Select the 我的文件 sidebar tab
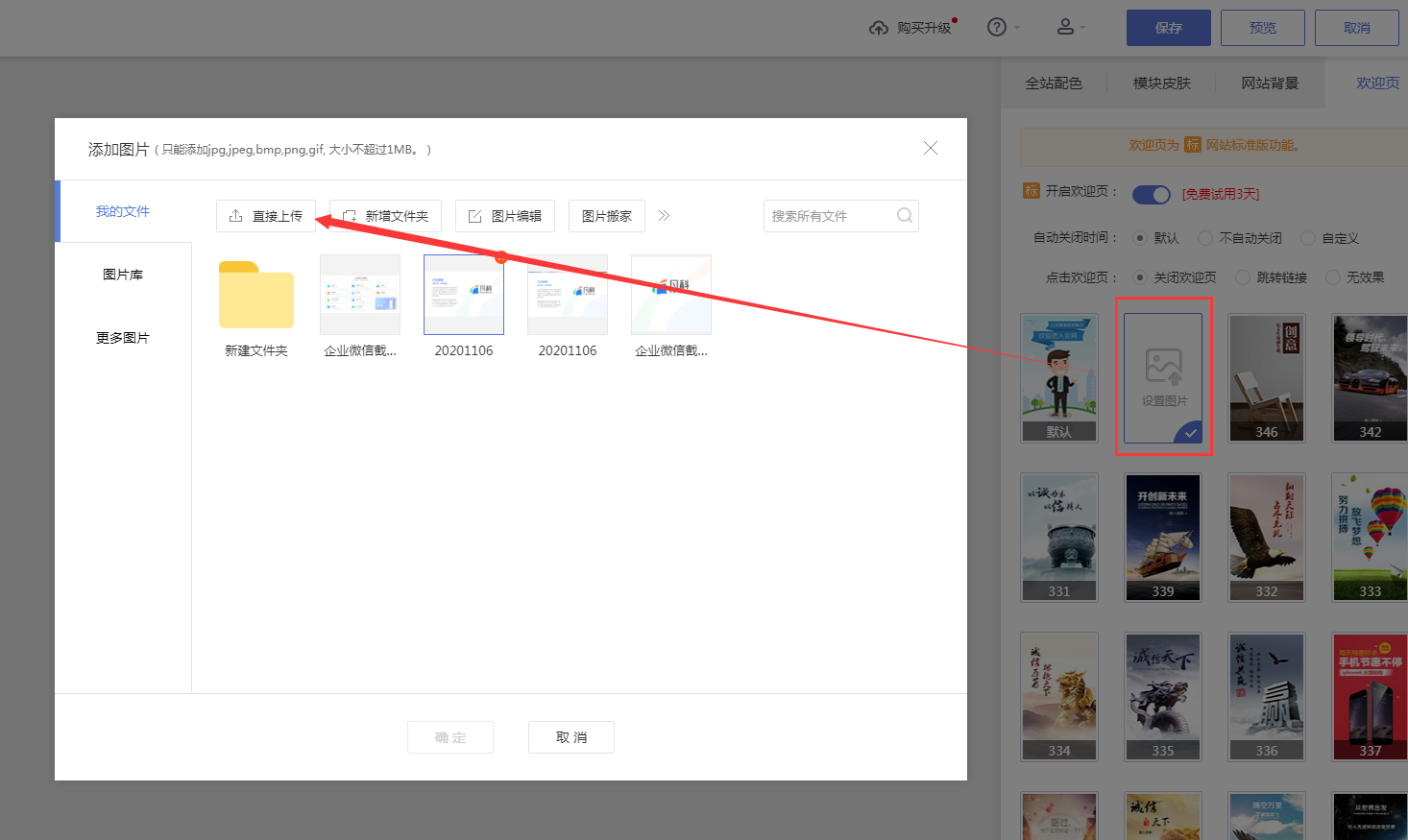 pyautogui.click(x=123, y=211)
